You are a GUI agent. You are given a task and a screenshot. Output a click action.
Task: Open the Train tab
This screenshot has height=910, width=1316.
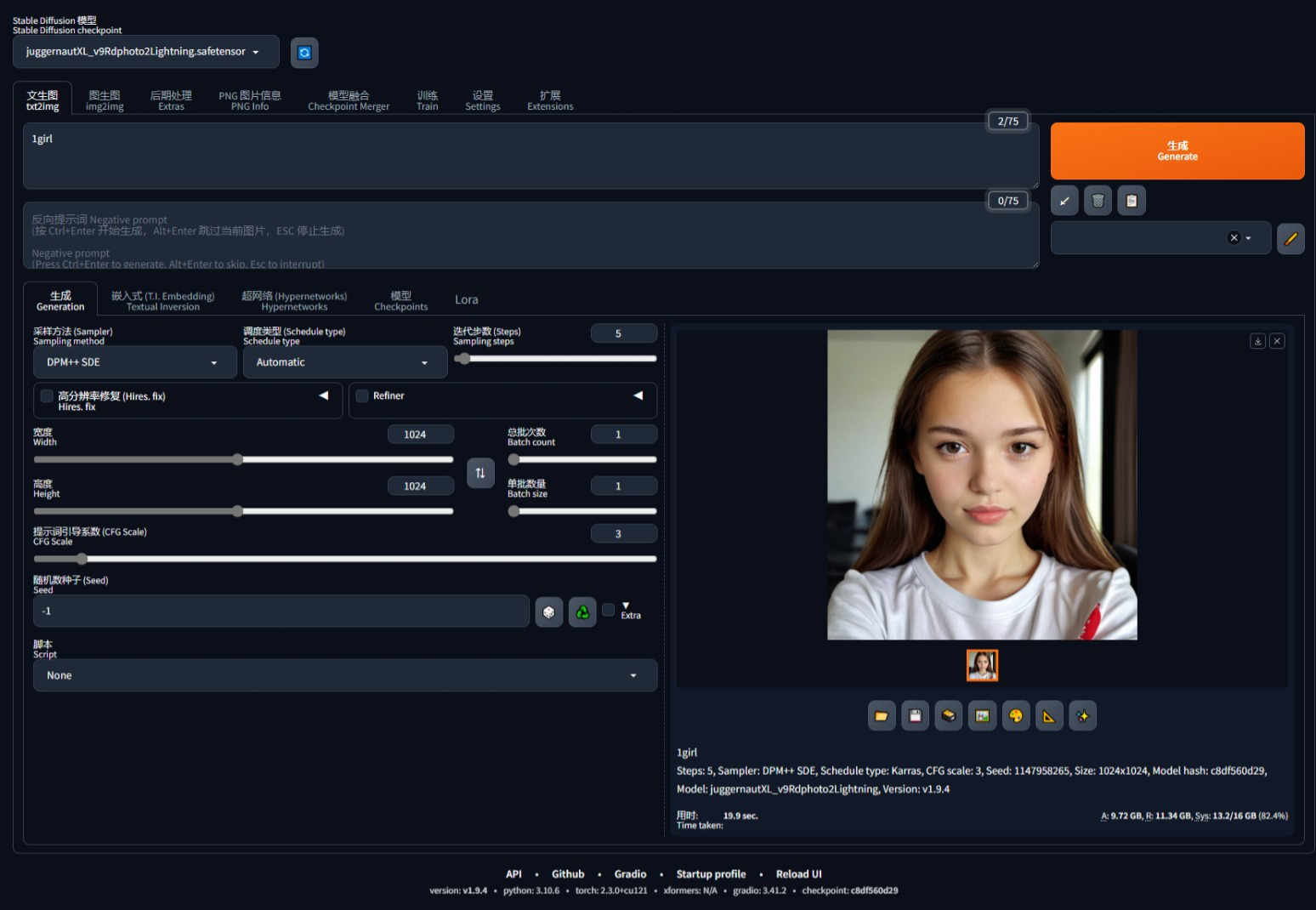(428, 101)
